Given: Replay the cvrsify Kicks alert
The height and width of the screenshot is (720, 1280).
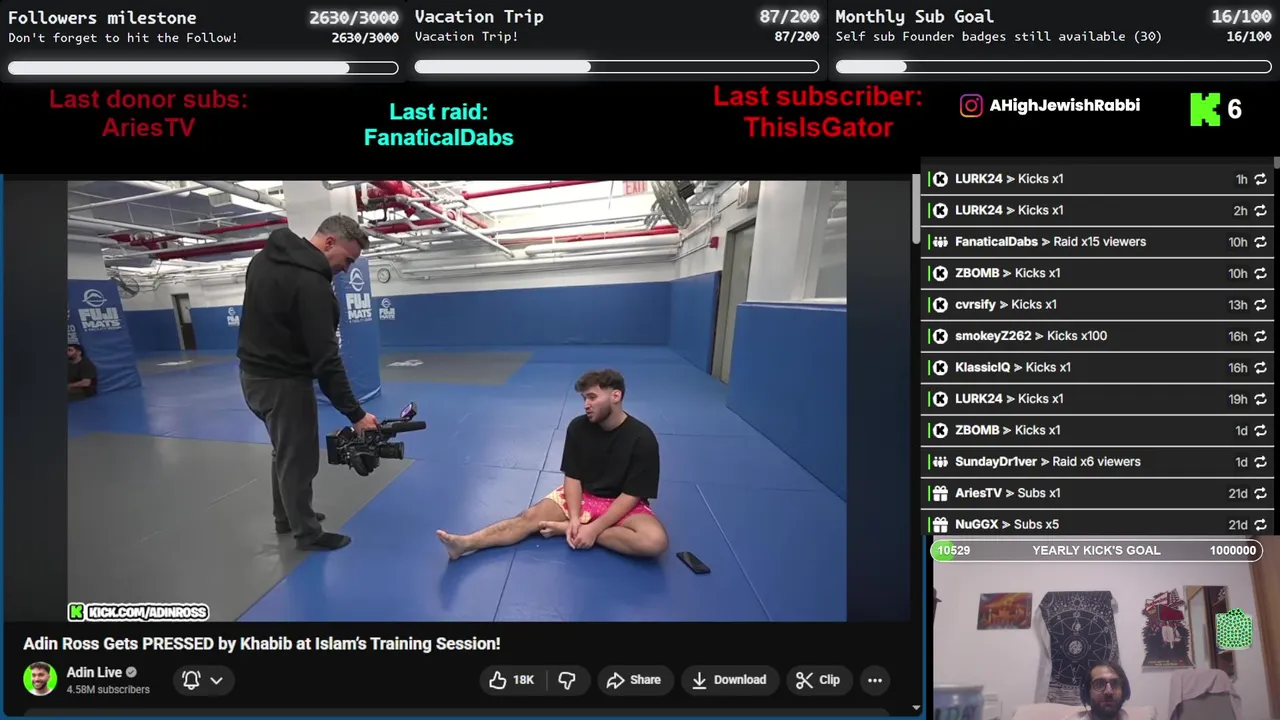Looking at the screenshot, I should (x=1260, y=305).
